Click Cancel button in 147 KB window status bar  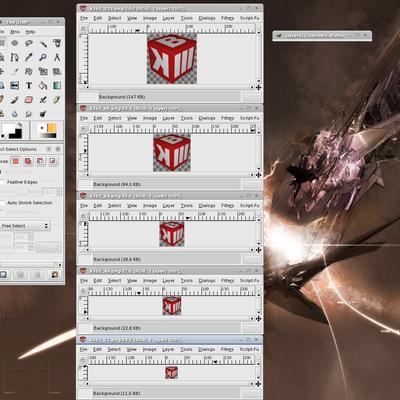pos(252,97)
